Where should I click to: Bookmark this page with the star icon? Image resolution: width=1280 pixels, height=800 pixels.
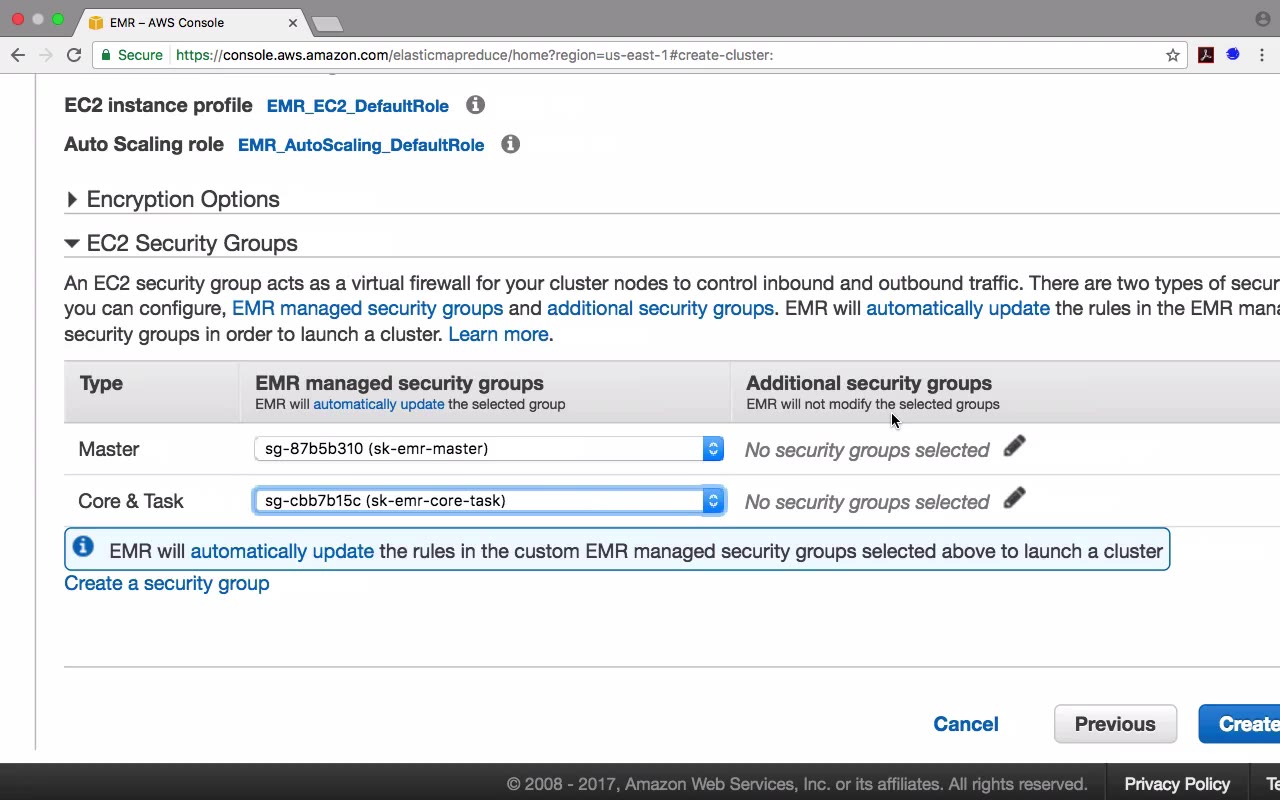(x=1173, y=55)
